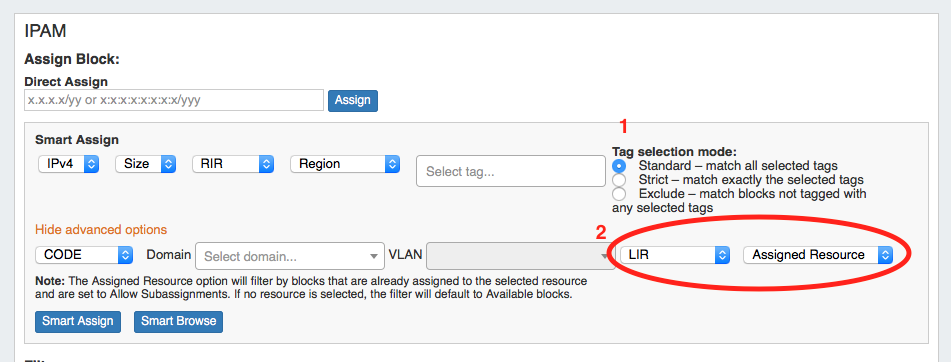Image resolution: width=951 pixels, height=362 pixels.
Task: Open the Select domain combo box
Action: pos(291,256)
